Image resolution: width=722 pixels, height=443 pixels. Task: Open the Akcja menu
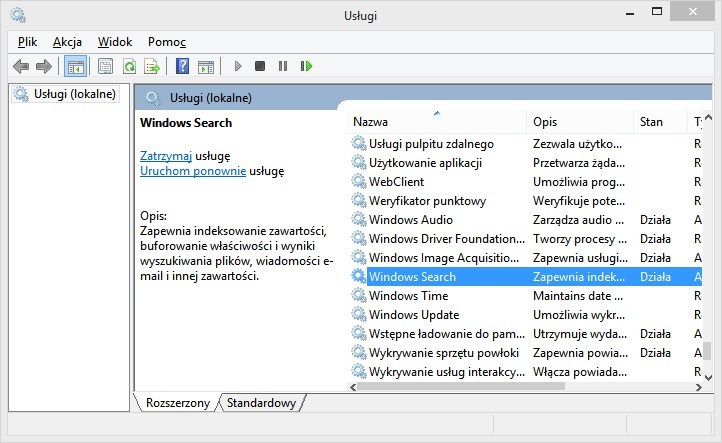tap(67, 42)
